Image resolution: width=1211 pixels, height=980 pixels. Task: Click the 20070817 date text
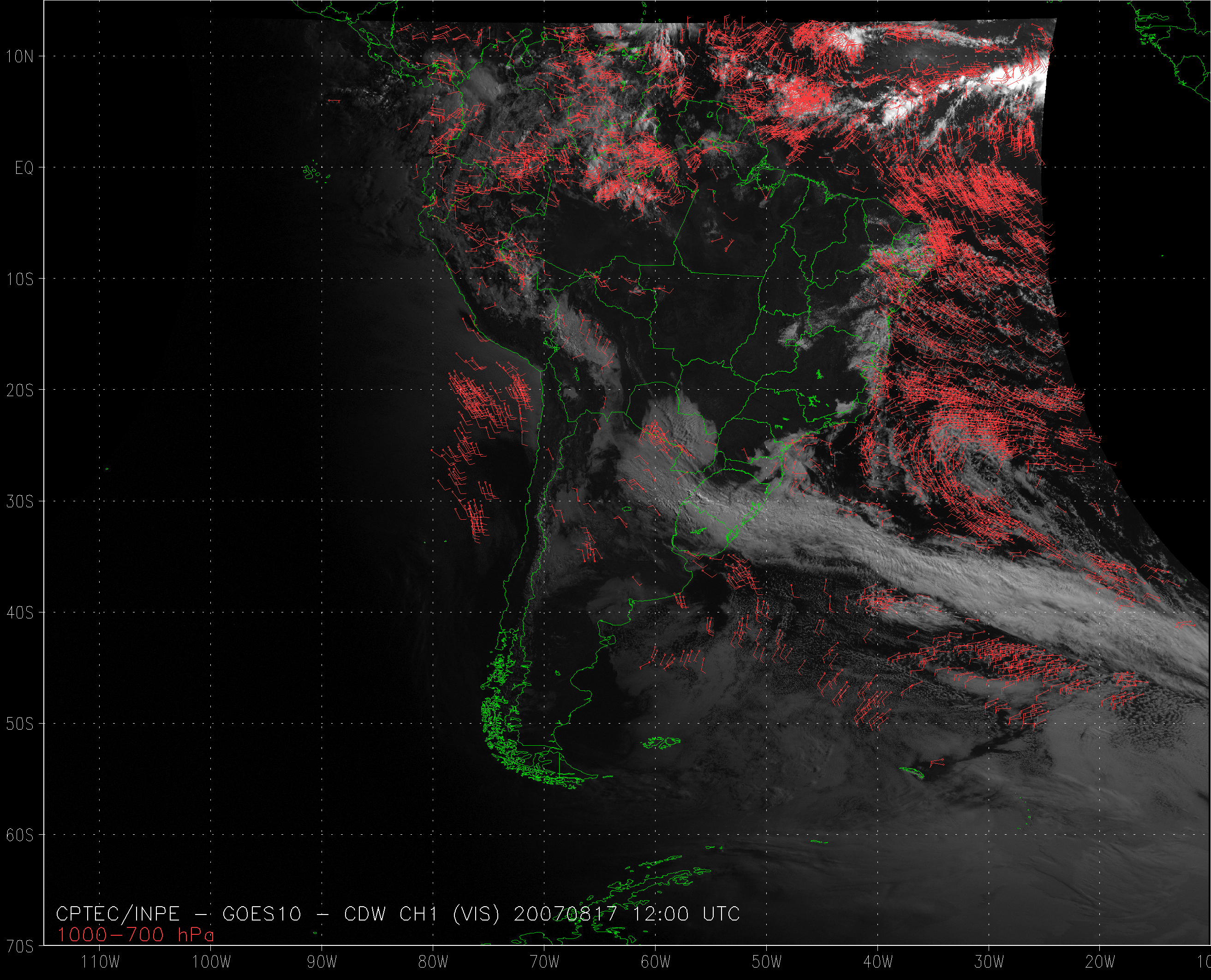click(565, 914)
